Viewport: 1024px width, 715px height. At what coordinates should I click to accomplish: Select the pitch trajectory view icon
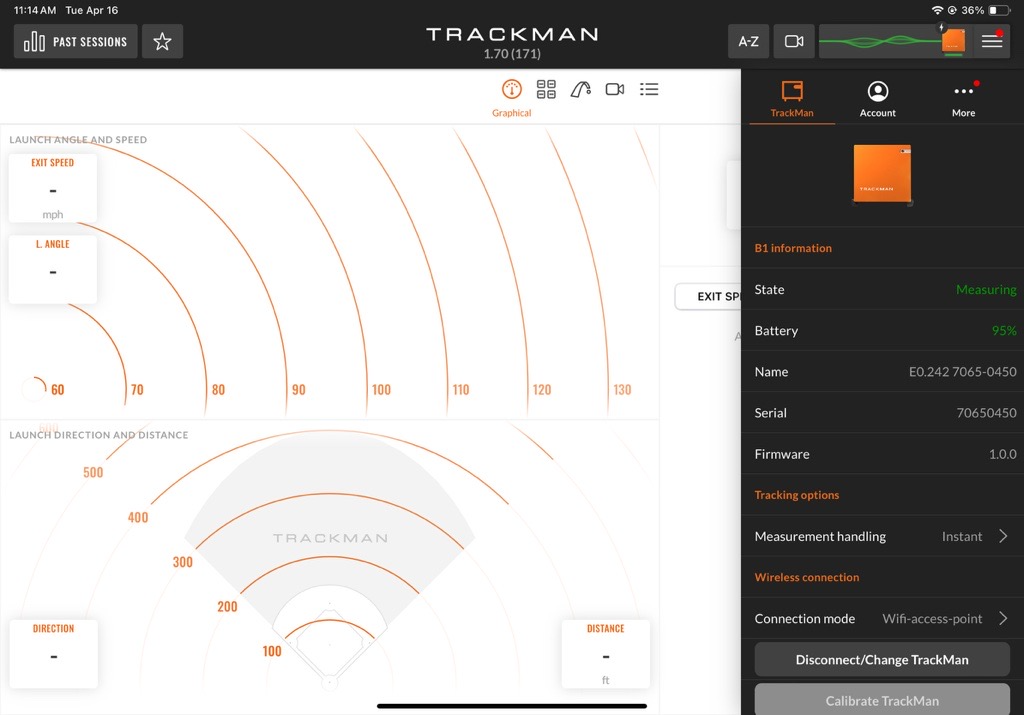click(581, 89)
